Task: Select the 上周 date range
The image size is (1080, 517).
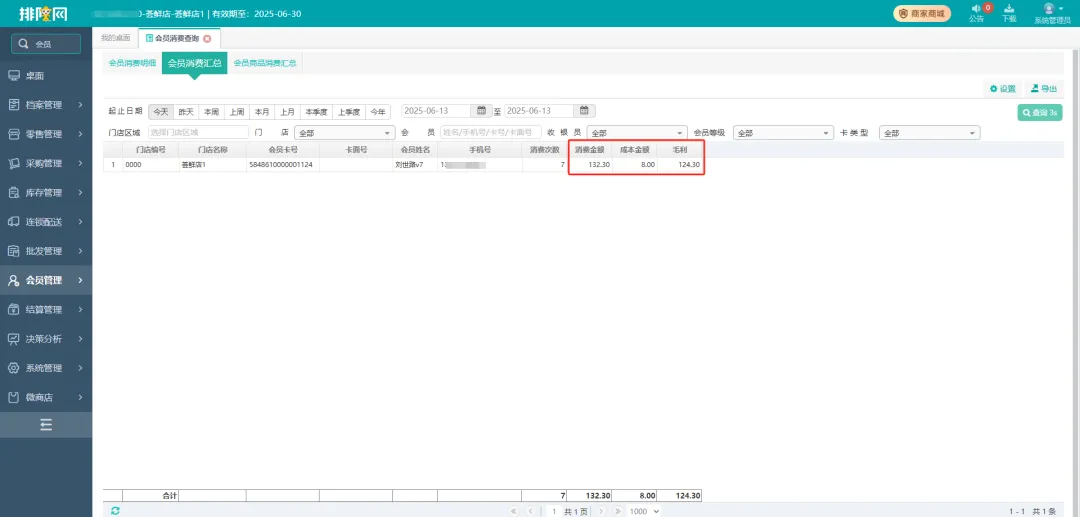Action: point(236,112)
